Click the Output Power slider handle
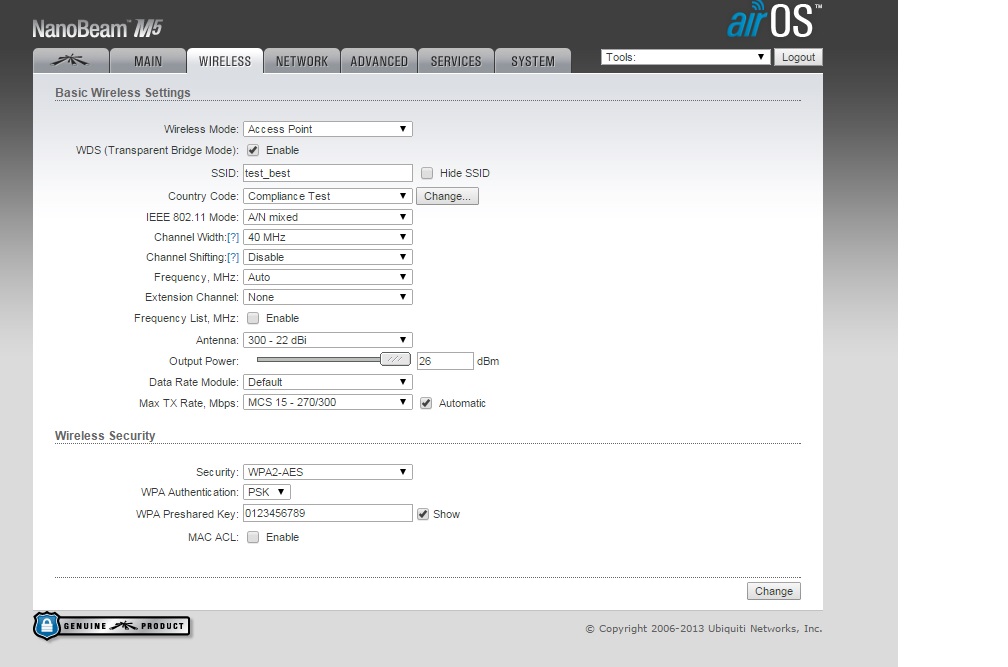1008x667 pixels. coord(395,359)
